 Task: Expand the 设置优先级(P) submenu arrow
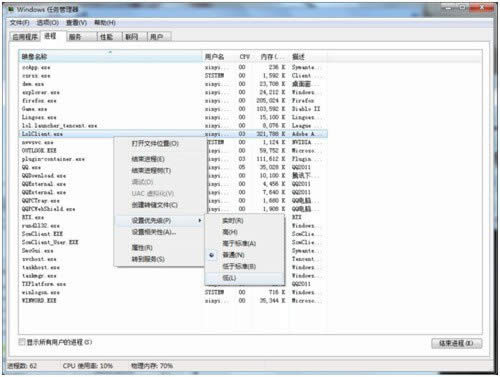[199, 220]
